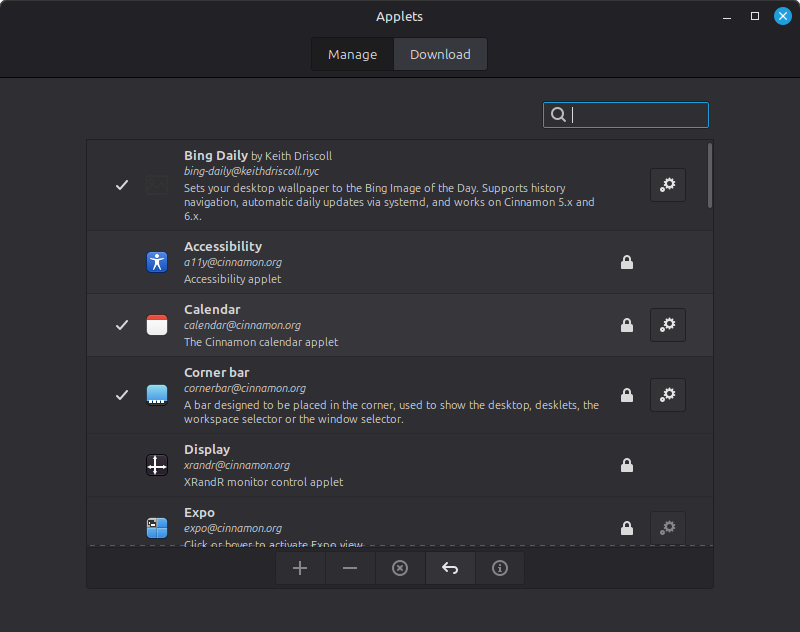Click the cornerbar@cinnamon.org identifier text
This screenshot has width=800, height=632.
pos(245,388)
